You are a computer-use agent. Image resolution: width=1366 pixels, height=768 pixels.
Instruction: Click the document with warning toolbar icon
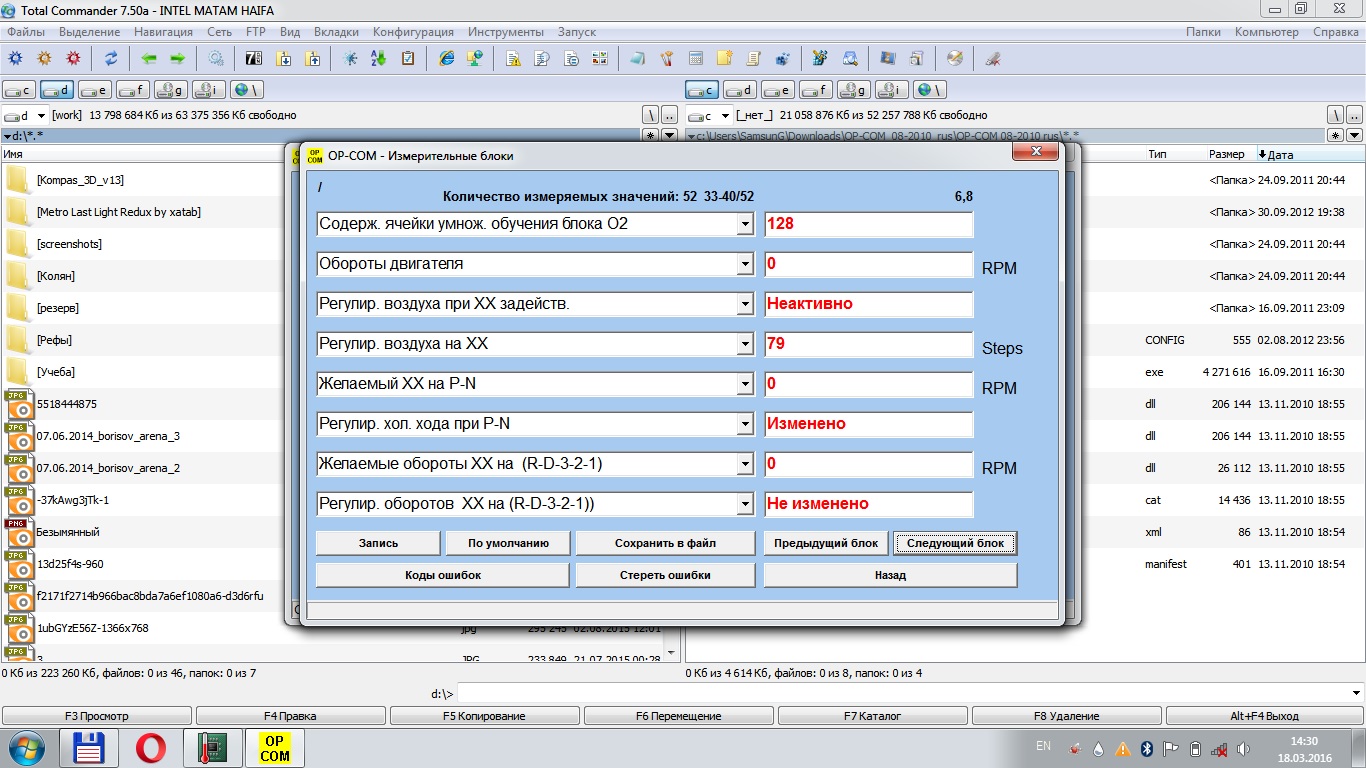512,58
